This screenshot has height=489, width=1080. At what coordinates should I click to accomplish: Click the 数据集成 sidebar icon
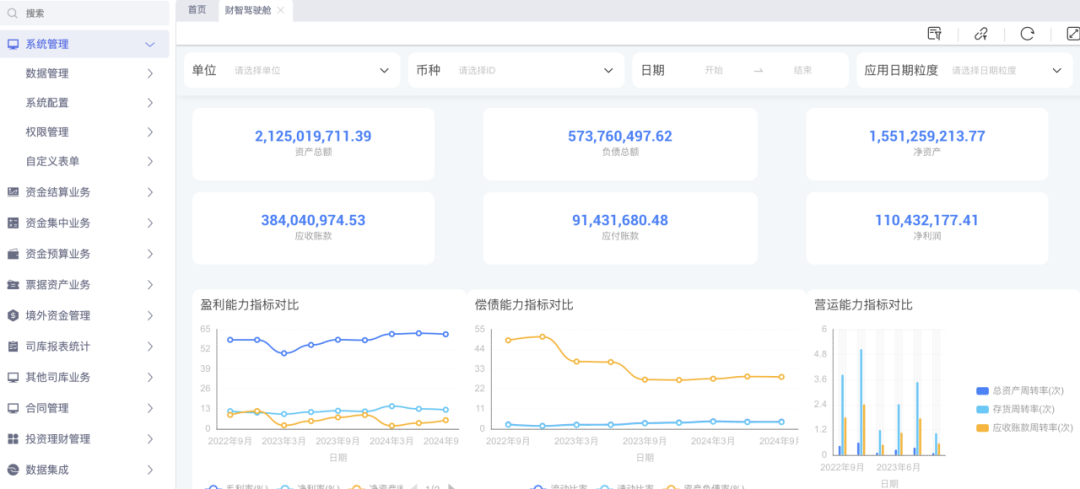click(x=12, y=470)
